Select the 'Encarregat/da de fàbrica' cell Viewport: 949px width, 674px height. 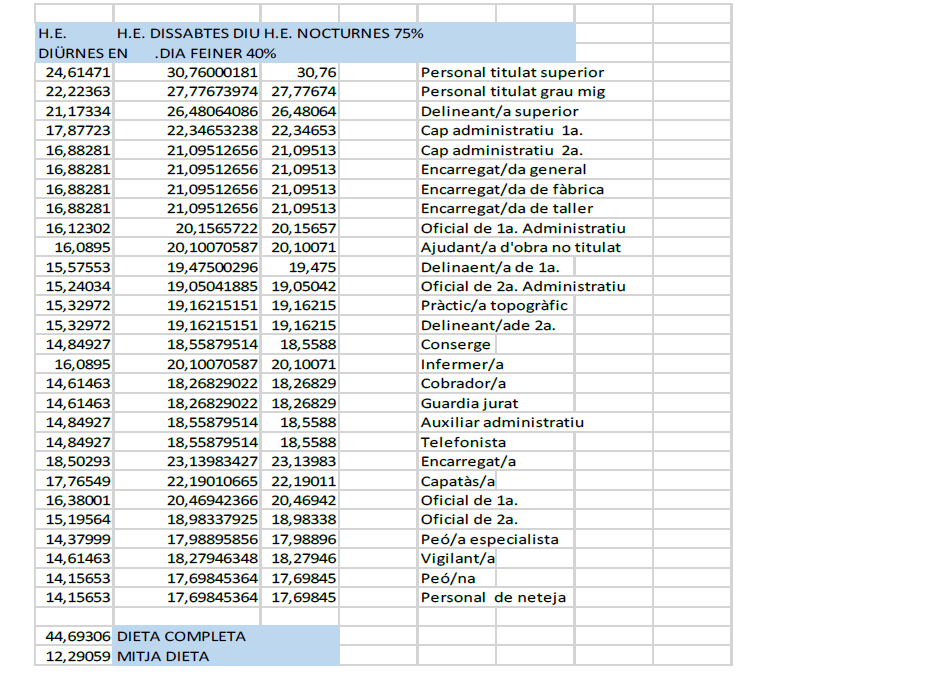click(512, 189)
